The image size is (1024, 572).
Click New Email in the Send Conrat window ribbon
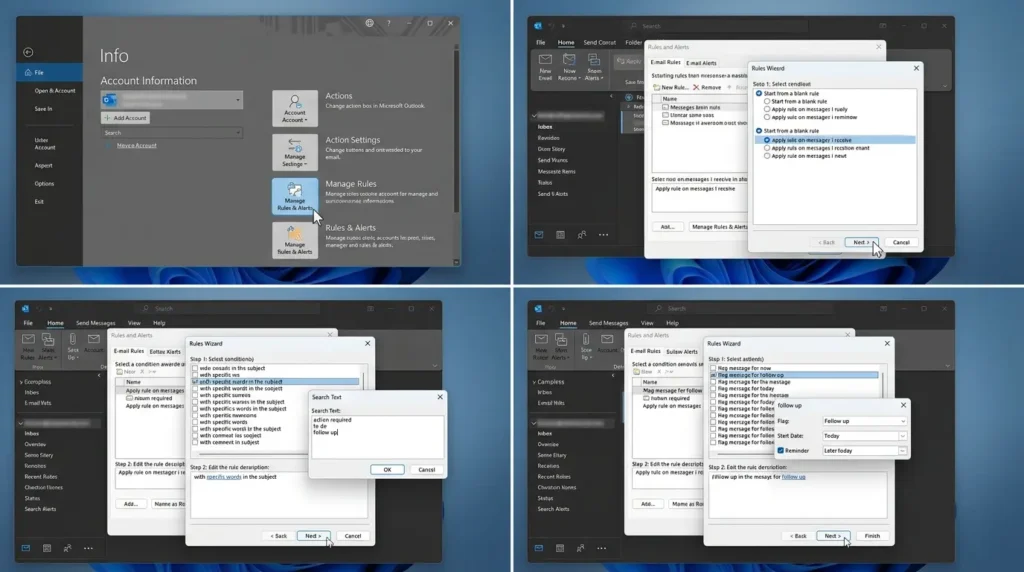click(545, 67)
